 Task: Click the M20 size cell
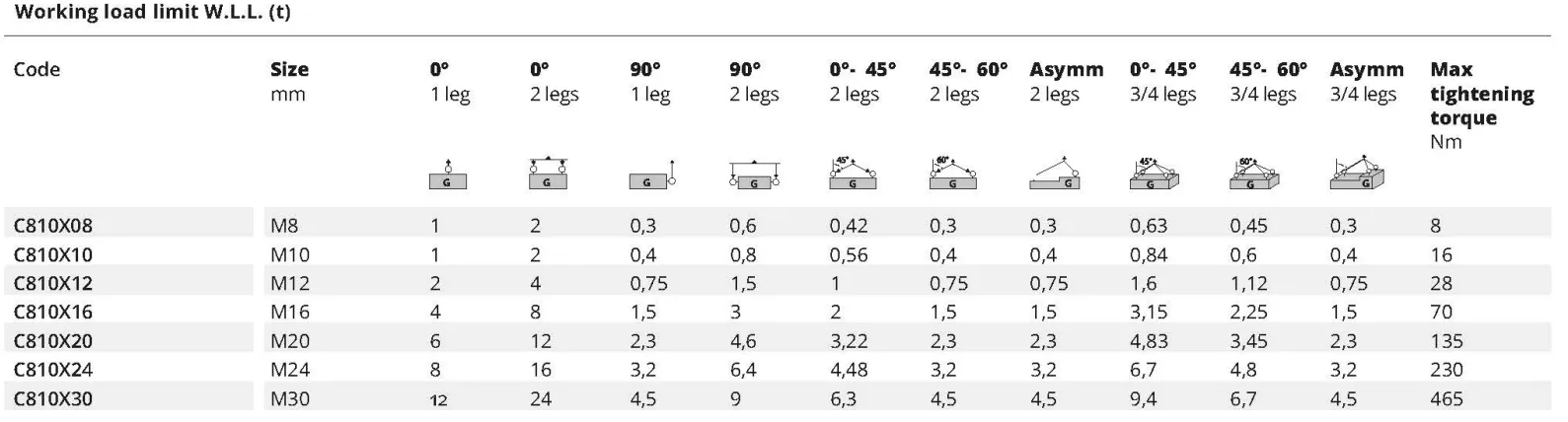(x=290, y=341)
